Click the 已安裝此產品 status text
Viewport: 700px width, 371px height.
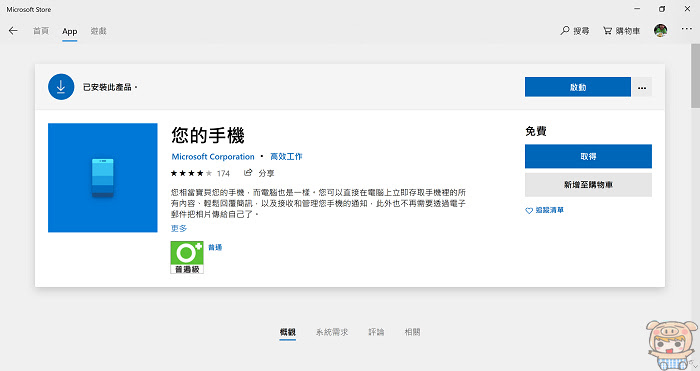pyautogui.click(x=110, y=87)
